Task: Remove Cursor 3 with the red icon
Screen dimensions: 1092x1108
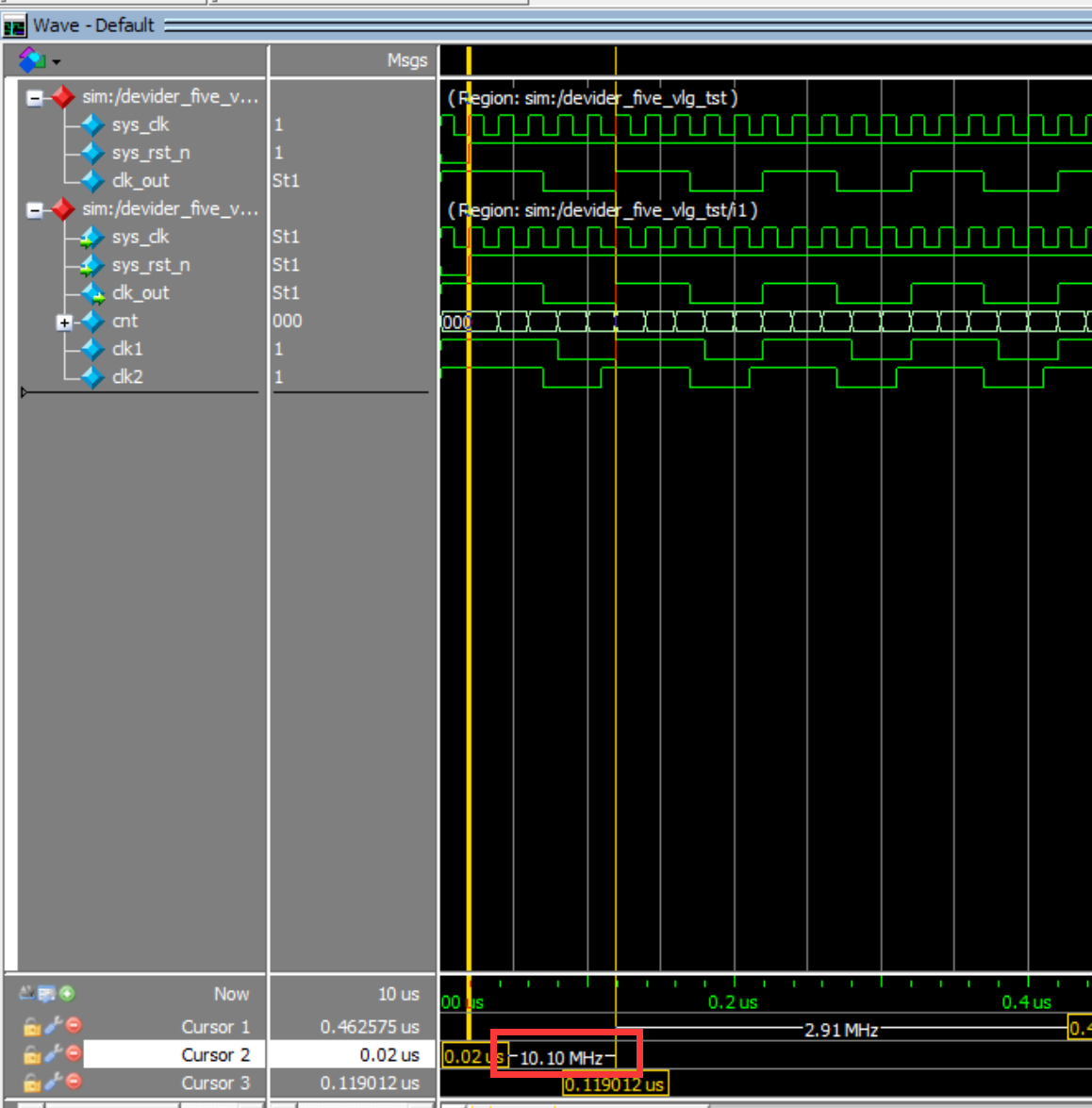Action: click(x=74, y=1082)
